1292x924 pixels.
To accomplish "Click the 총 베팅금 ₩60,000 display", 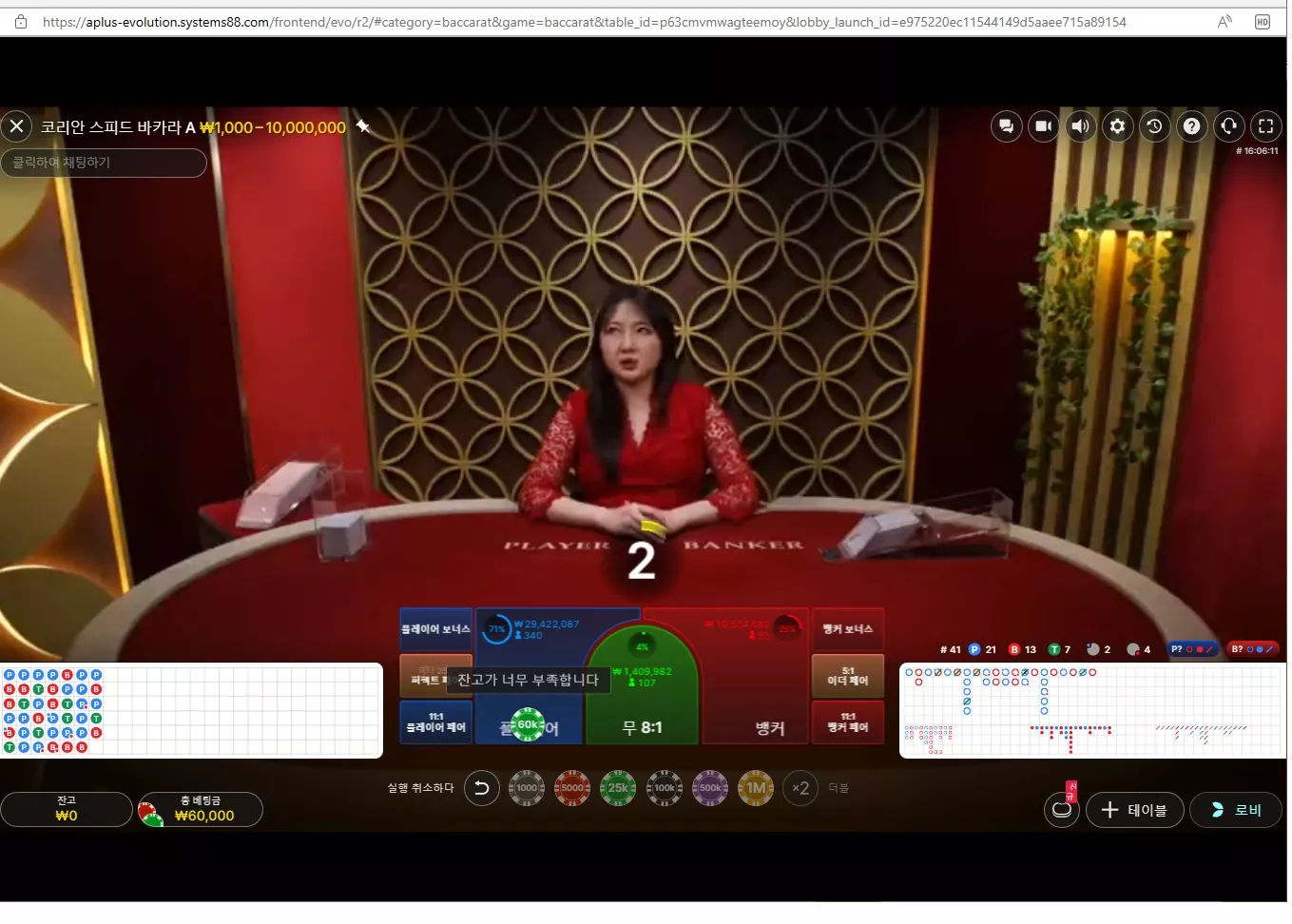I will (x=201, y=809).
